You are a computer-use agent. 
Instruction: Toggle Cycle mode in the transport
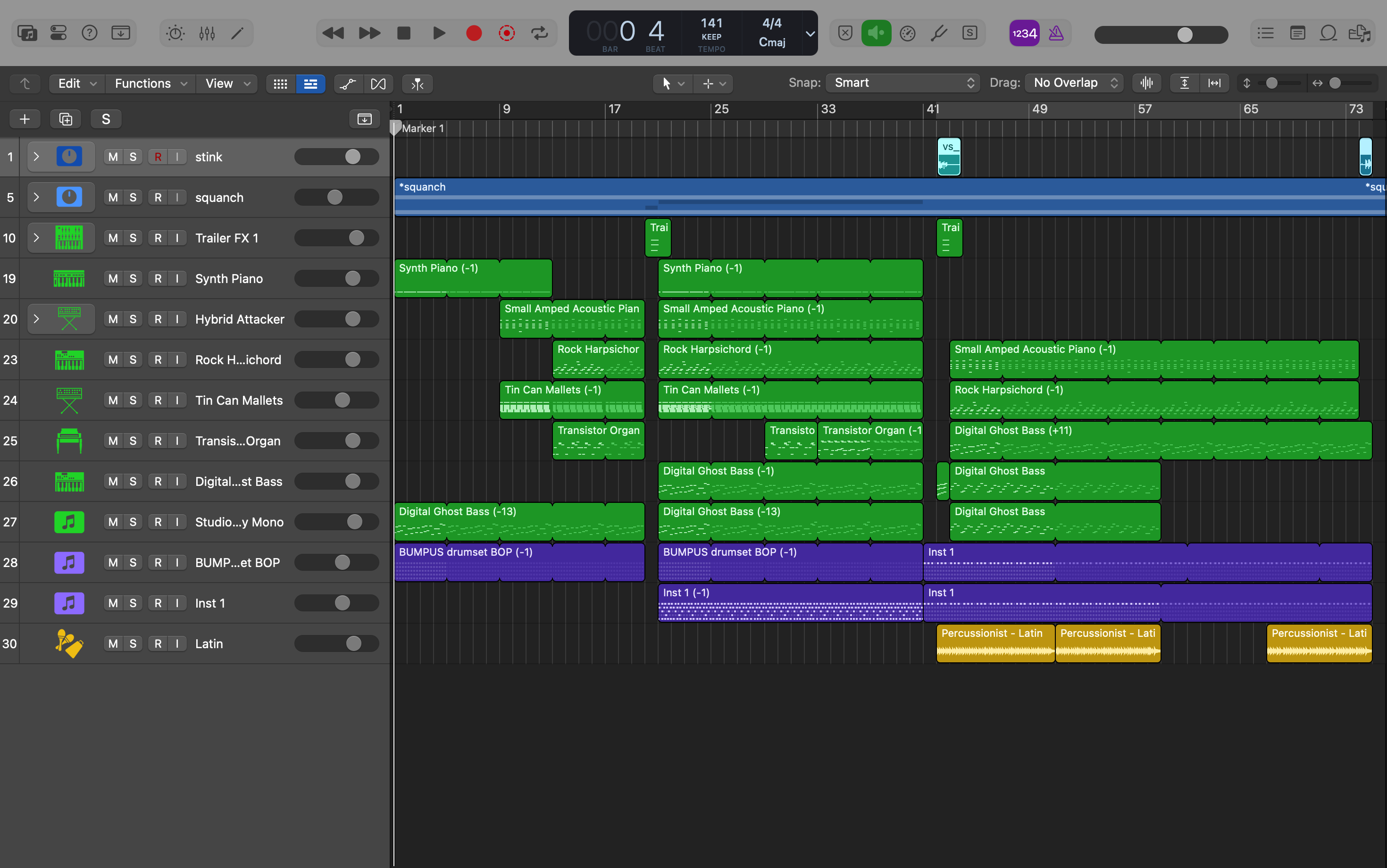click(540, 33)
